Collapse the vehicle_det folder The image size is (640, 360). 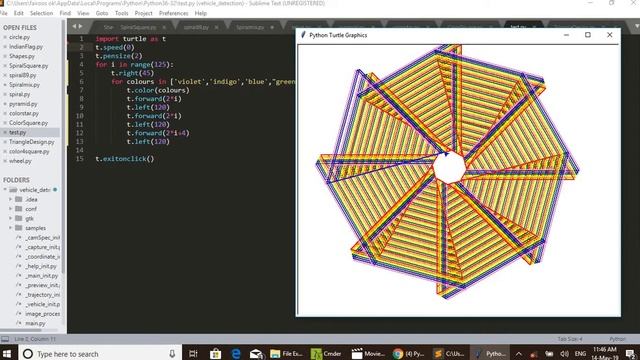click(5, 190)
